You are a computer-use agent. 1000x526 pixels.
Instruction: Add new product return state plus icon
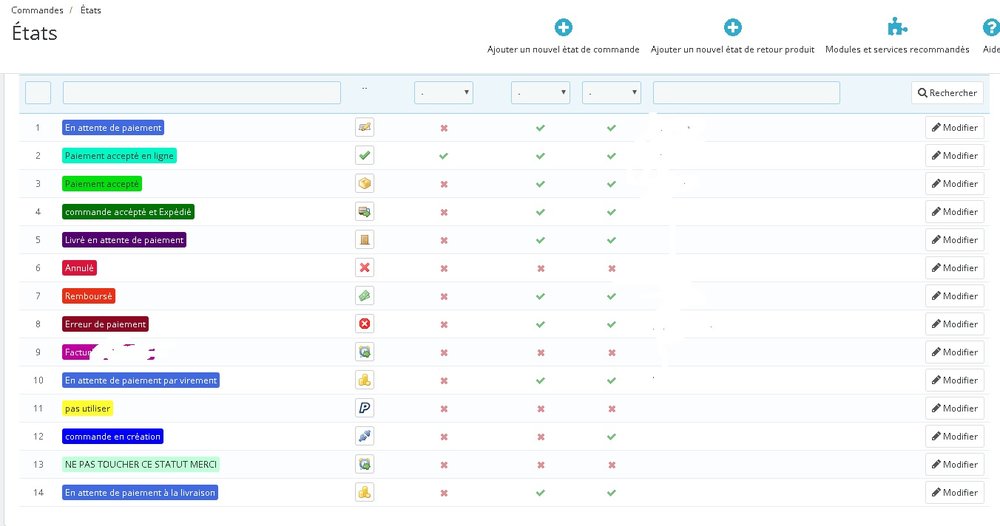point(733,27)
